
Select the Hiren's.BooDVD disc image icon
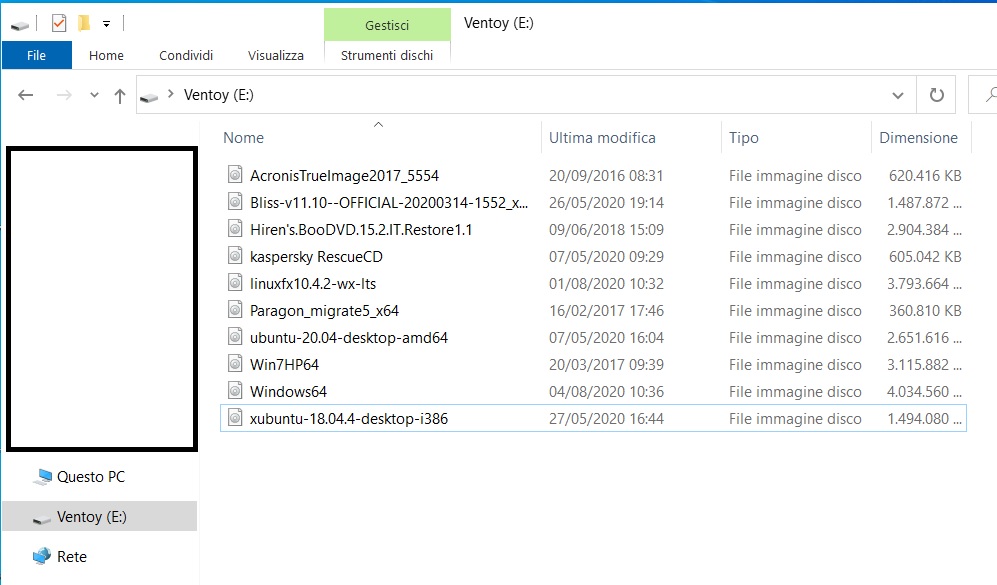[235, 229]
